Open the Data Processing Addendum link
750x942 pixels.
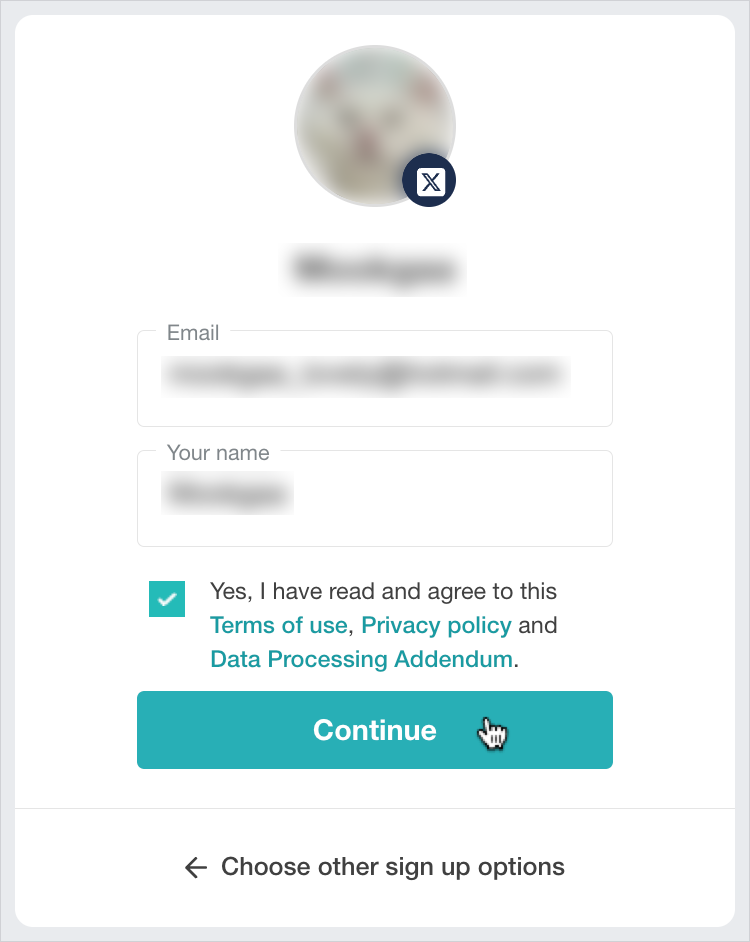coord(361,660)
